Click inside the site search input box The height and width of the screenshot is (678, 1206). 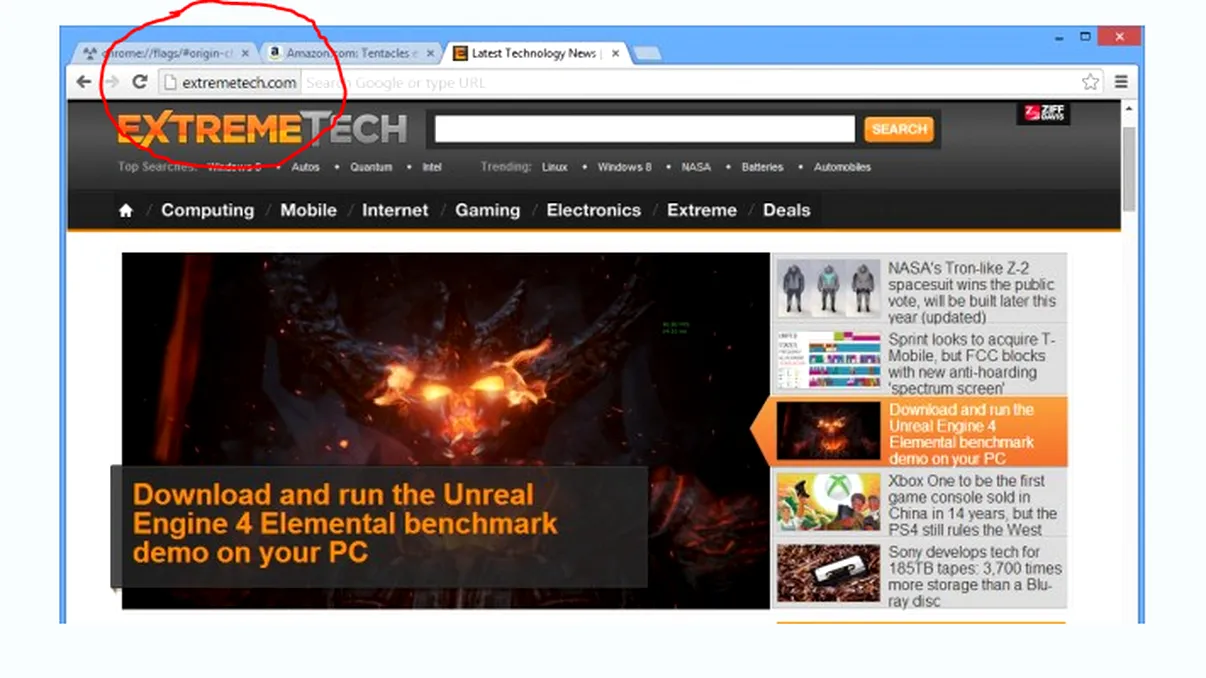(643, 128)
